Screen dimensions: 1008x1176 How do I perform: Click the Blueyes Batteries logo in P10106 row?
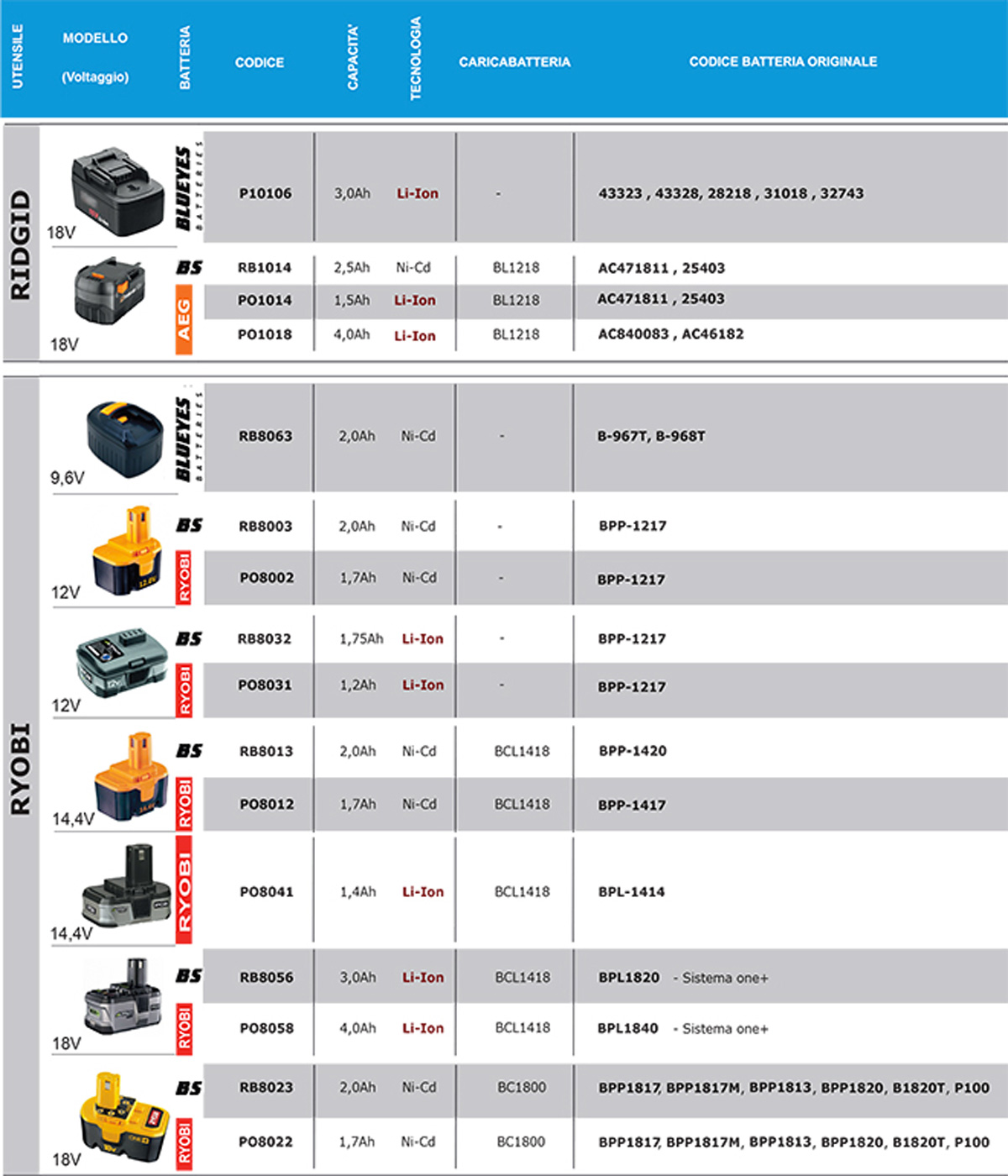(189, 186)
